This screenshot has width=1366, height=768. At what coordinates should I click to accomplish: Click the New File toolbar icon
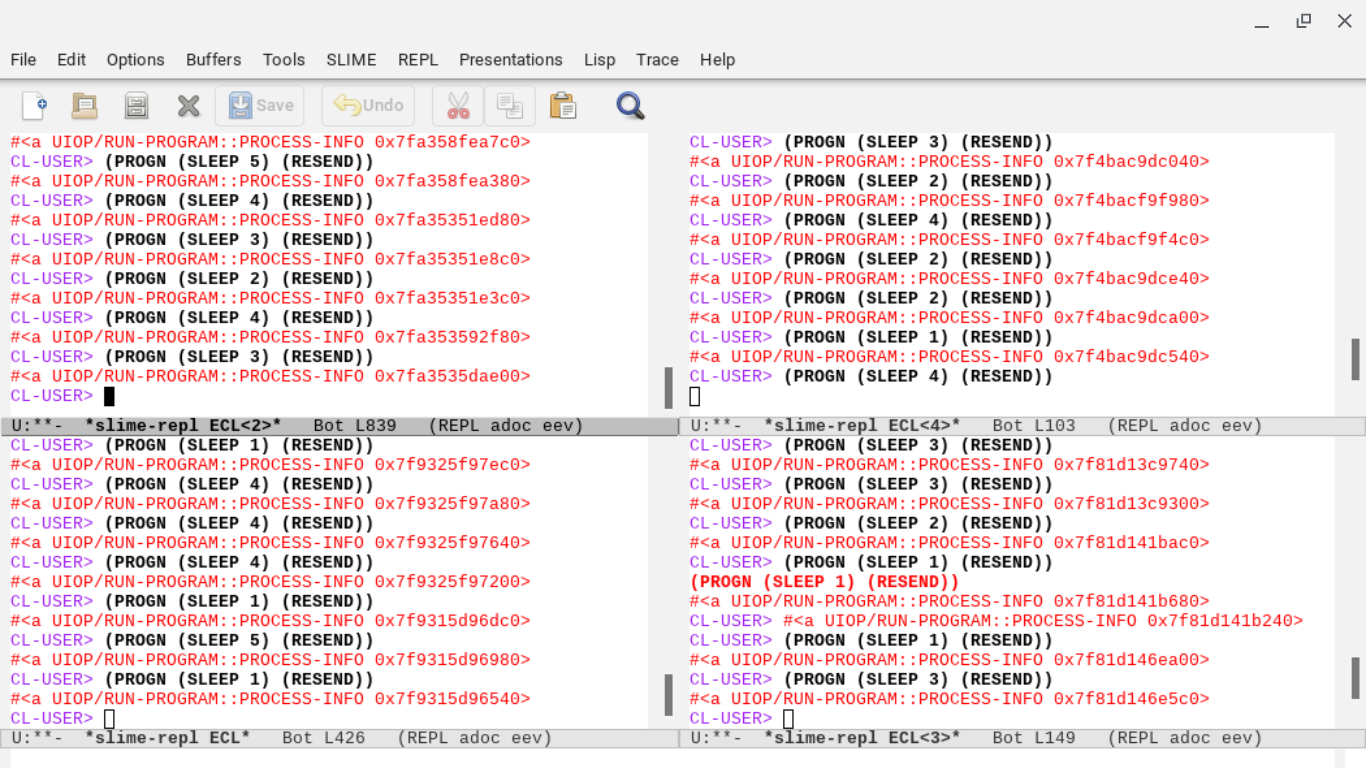tap(34, 106)
